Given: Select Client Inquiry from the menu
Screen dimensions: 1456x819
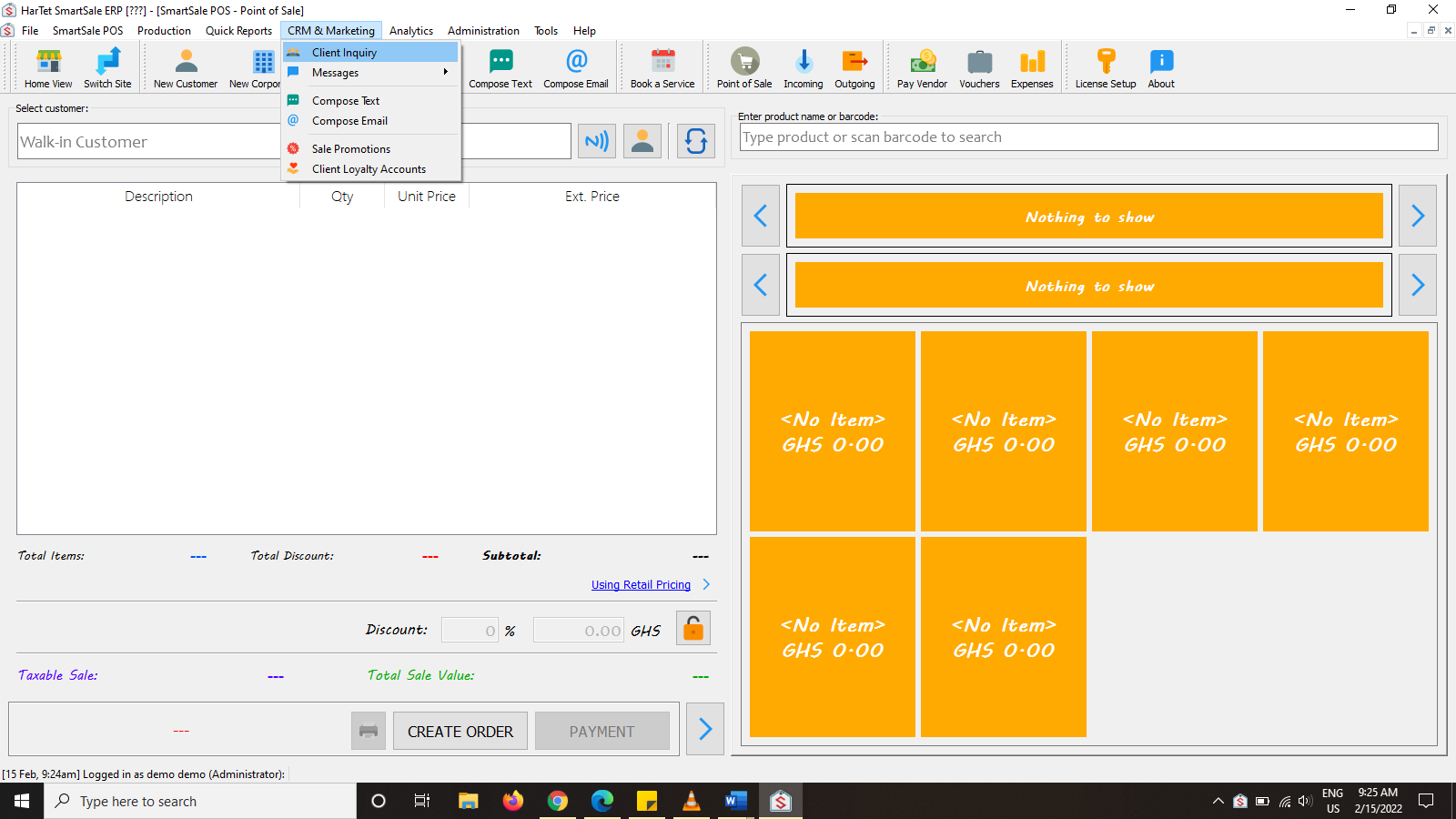Looking at the screenshot, I should point(344,52).
